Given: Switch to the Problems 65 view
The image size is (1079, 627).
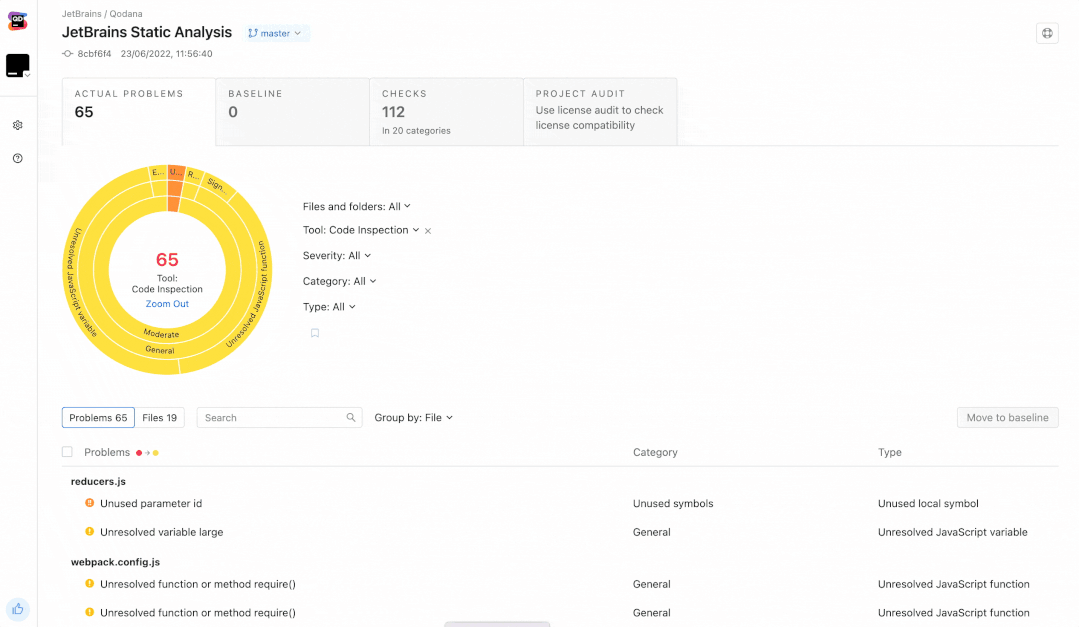Looking at the screenshot, I should 98,418.
